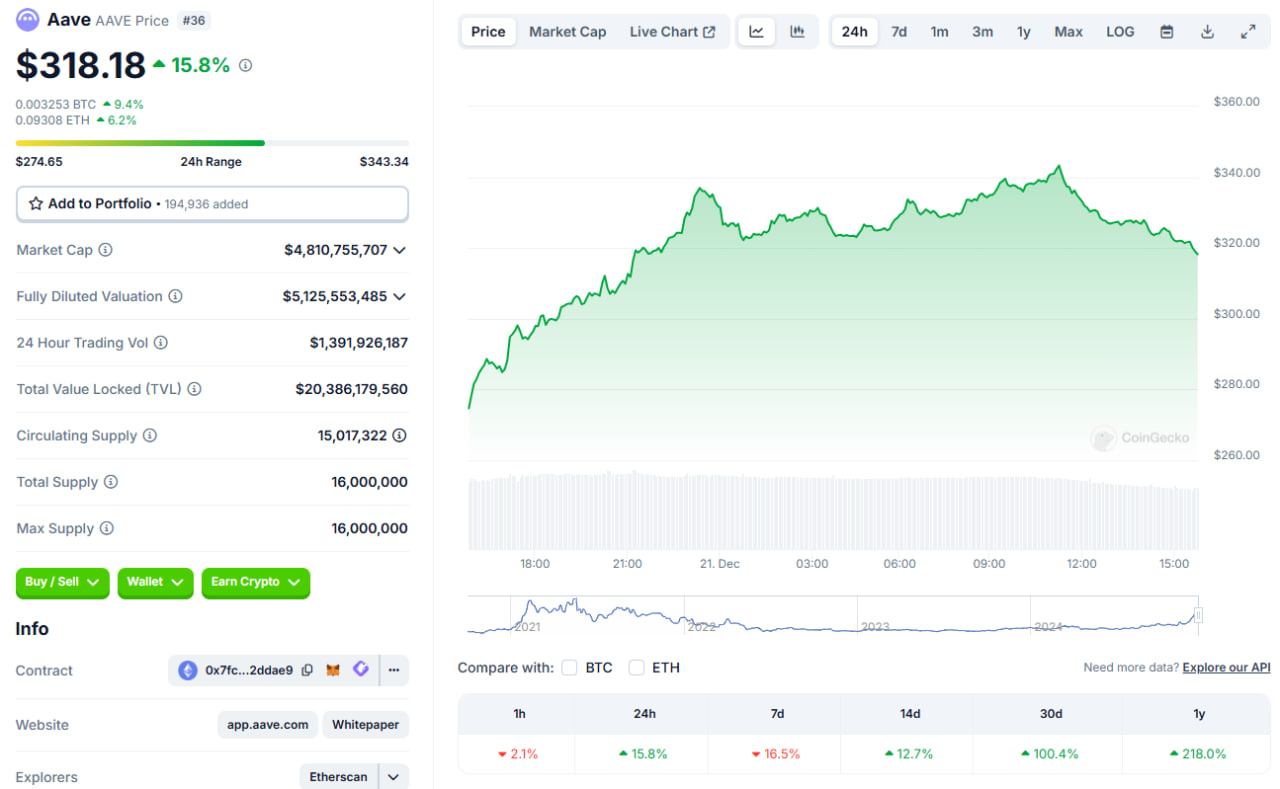Screen dimensions: 1280x789
Task: Switch to line chart view icon
Action: pos(757,32)
